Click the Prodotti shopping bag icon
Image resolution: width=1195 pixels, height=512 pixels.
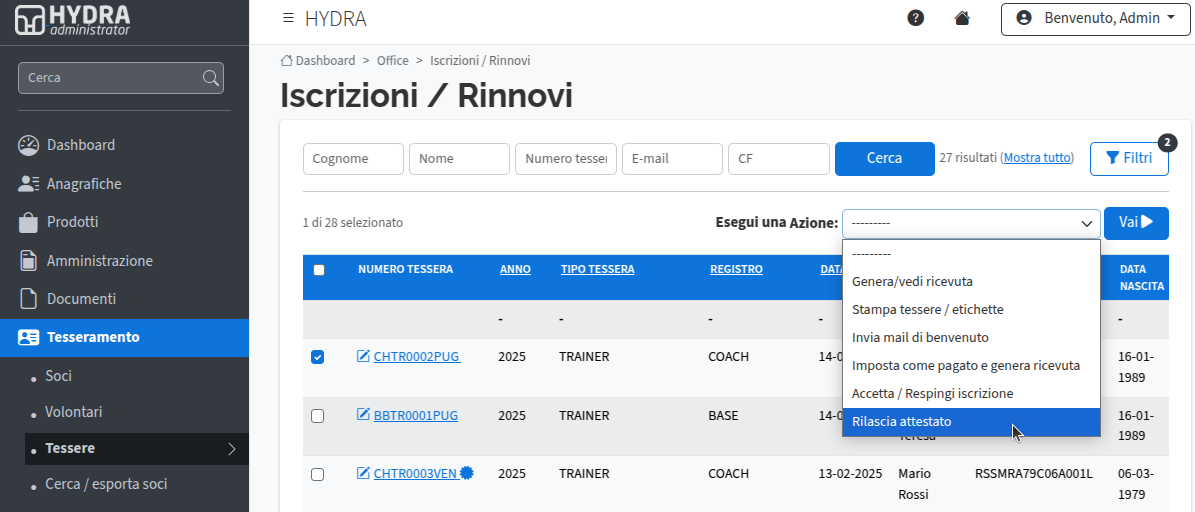[x=28, y=222]
